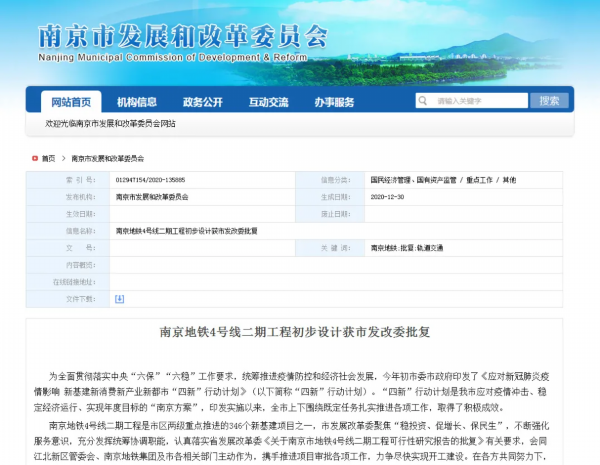Viewport: 600px width, 465px height.
Task: Select keywords 南京地铁;批复;轨道交通
Action: point(407,248)
